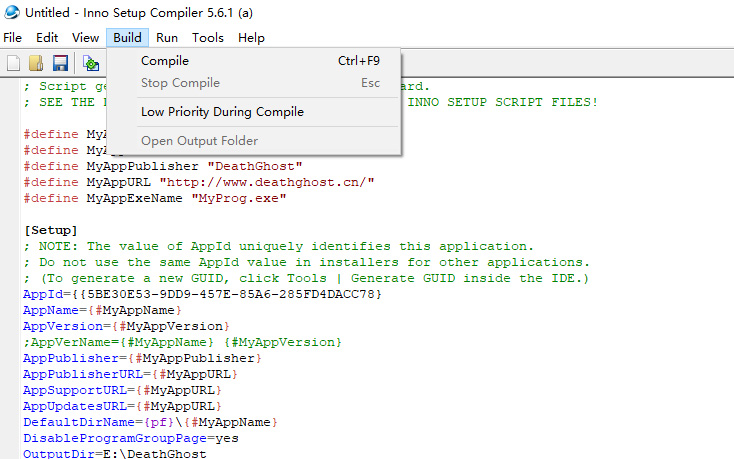This screenshot has width=734, height=459.
Task: Click the "NOTE: The value of AppId" comment
Action: tap(279, 246)
